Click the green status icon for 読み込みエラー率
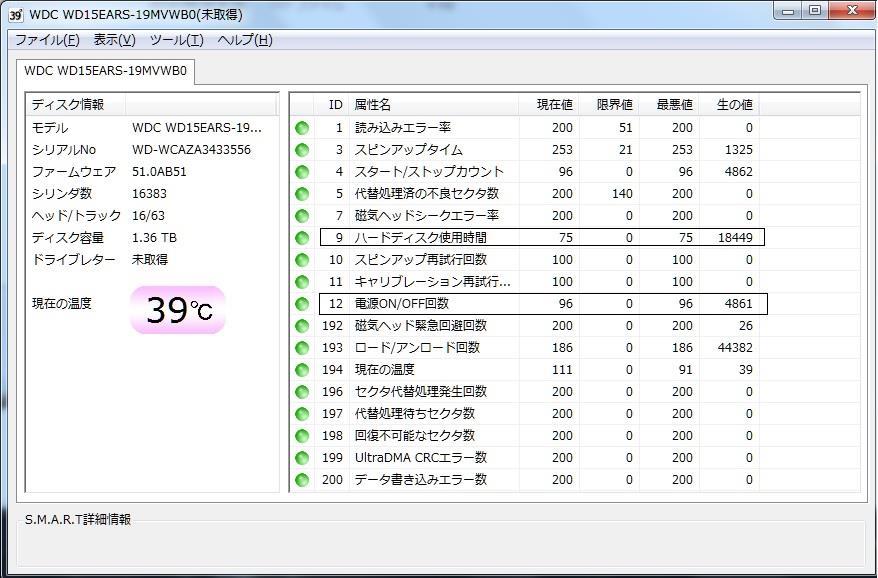The height and width of the screenshot is (578, 878). pos(302,128)
